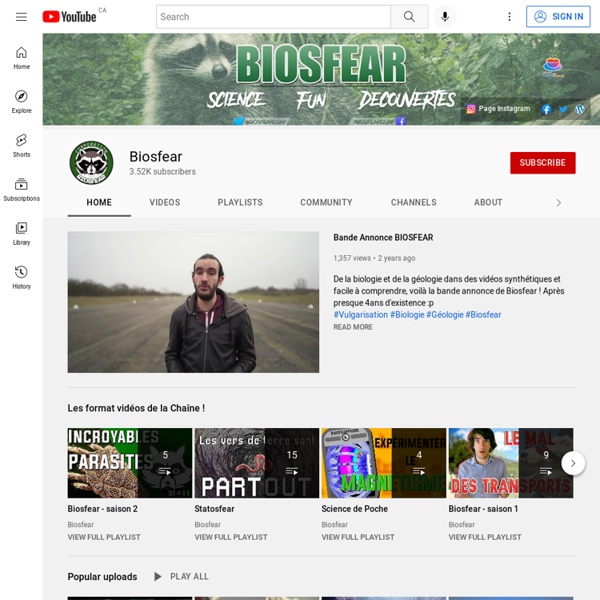Click the Les format vidéos section title
Screen dimensions: 600x600
click(x=136, y=408)
